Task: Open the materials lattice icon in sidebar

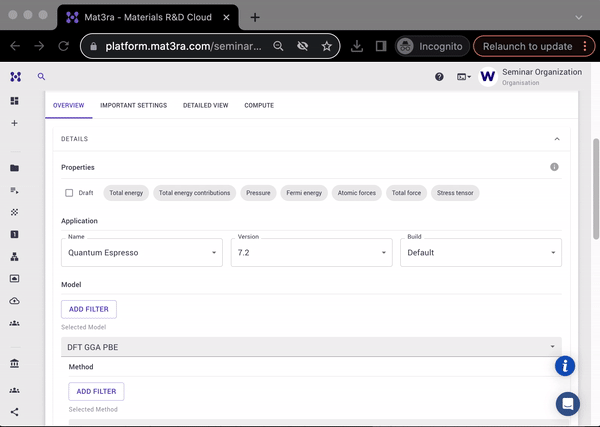Action: coord(15,212)
